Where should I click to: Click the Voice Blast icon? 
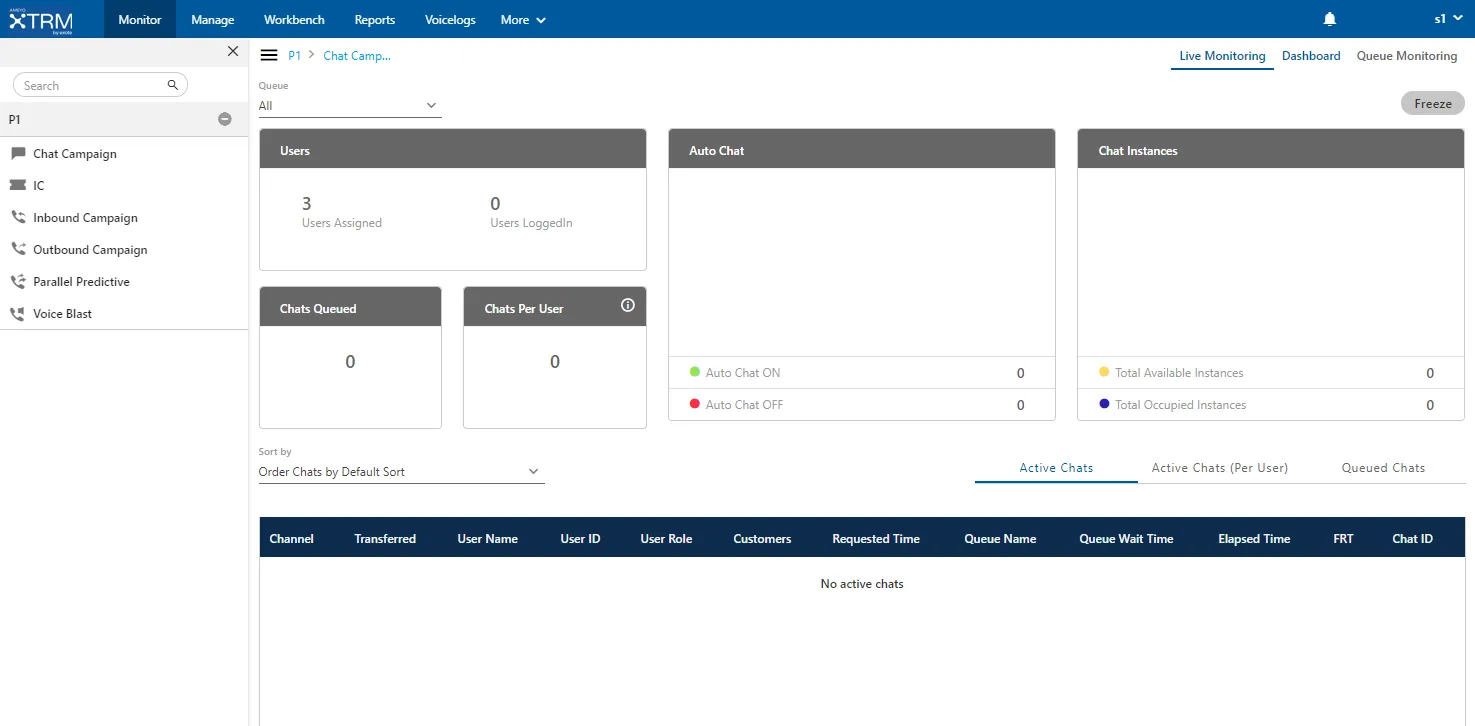pyautogui.click(x=18, y=313)
